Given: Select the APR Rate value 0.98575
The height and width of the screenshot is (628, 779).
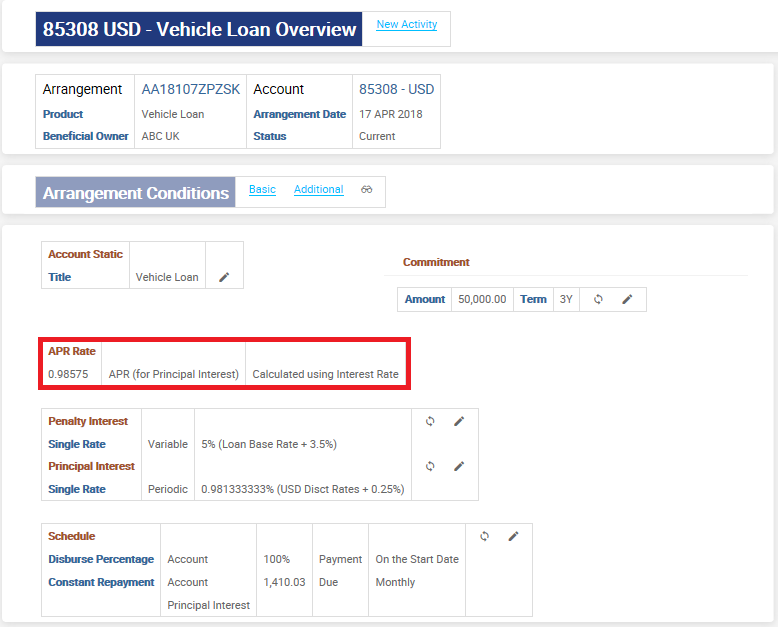Looking at the screenshot, I should click(x=68, y=375).
